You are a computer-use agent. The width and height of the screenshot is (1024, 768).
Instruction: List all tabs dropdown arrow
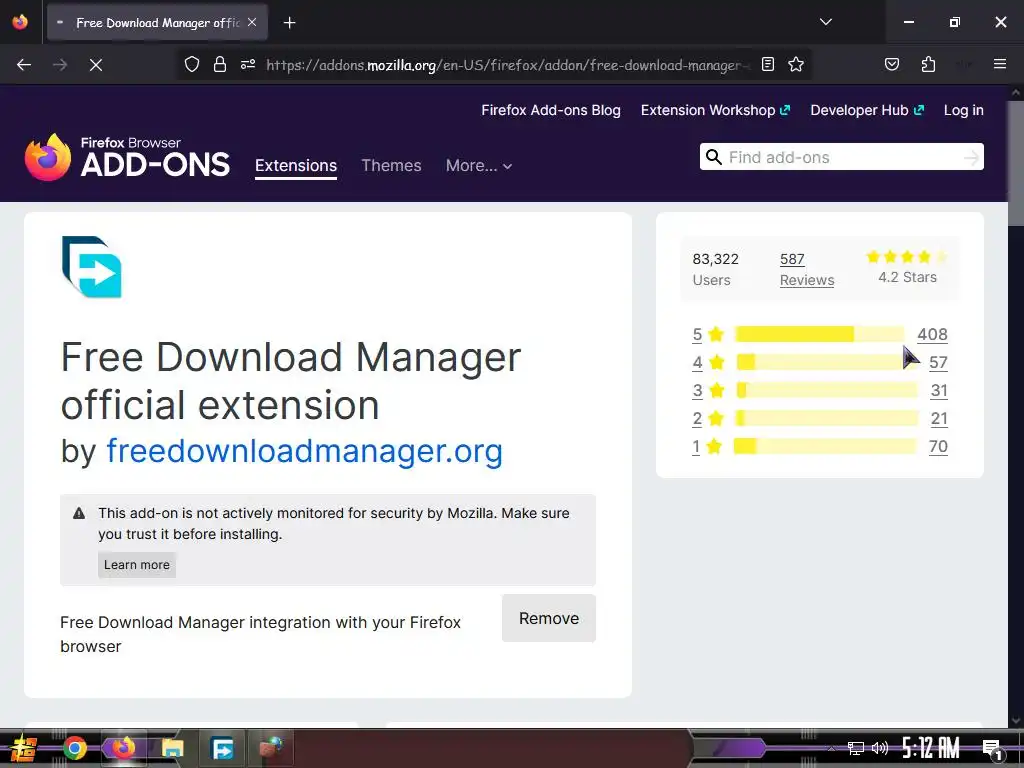coord(825,22)
